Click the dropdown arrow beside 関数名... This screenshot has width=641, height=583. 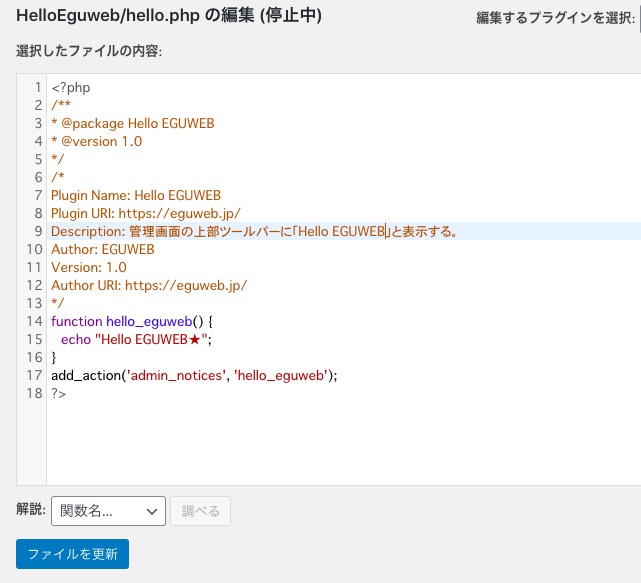click(x=153, y=511)
